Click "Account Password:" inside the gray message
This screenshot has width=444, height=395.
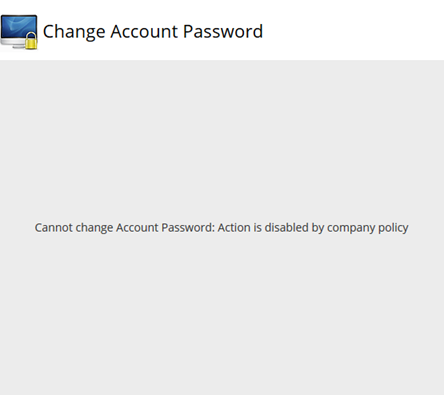pos(165,228)
